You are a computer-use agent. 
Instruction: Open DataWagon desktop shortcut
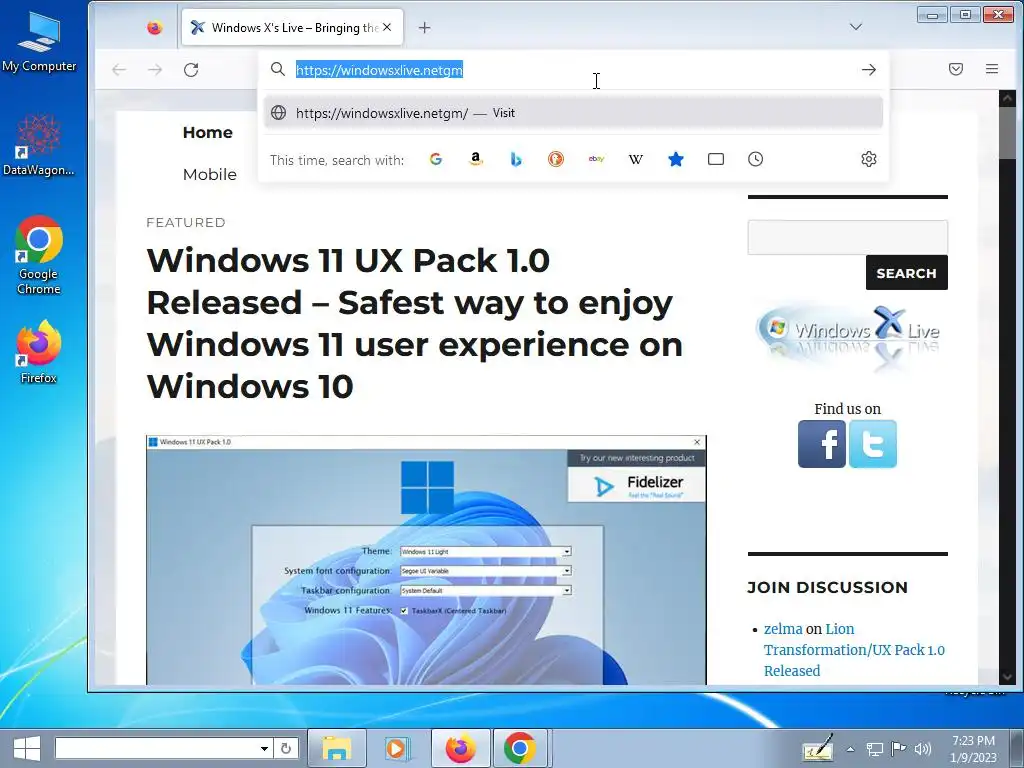click(x=39, y=145)
